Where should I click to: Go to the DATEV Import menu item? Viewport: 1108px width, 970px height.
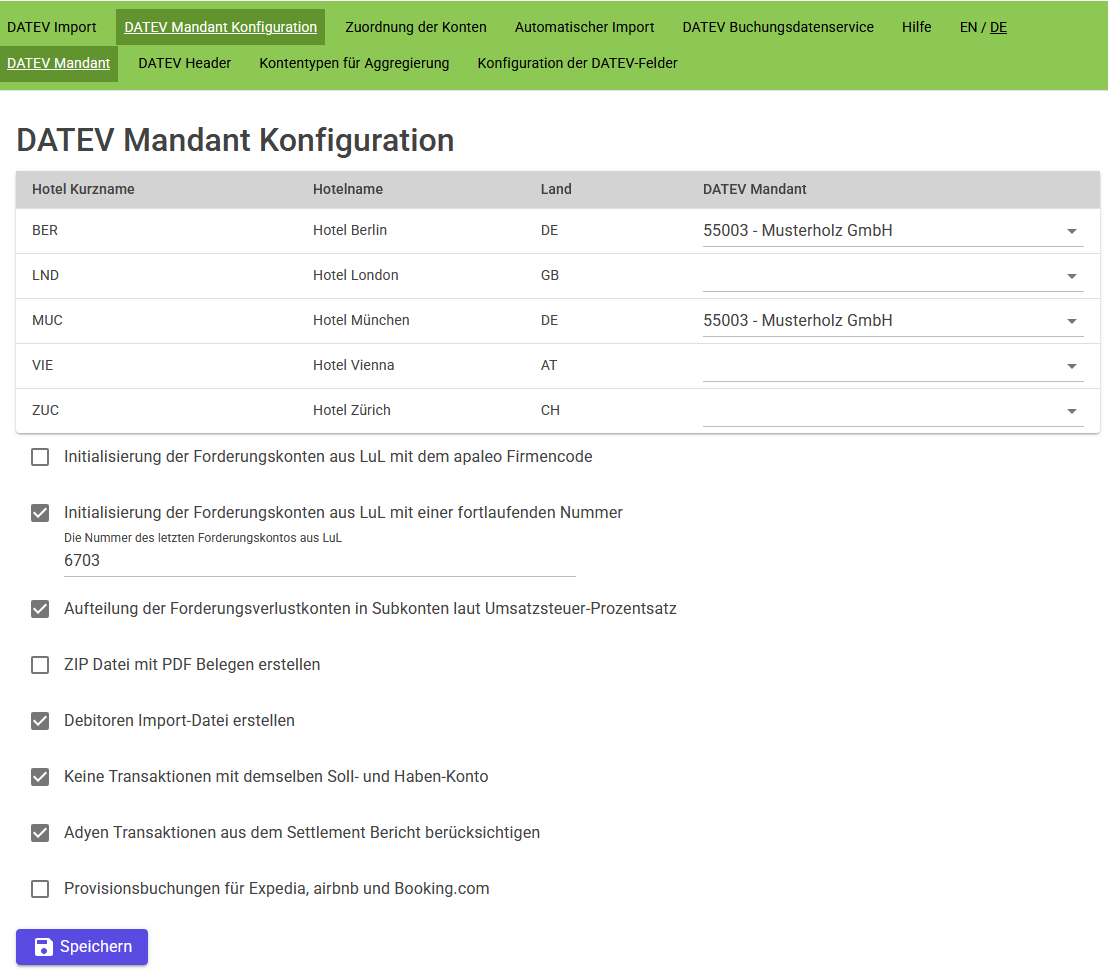[x=52, y=27]
